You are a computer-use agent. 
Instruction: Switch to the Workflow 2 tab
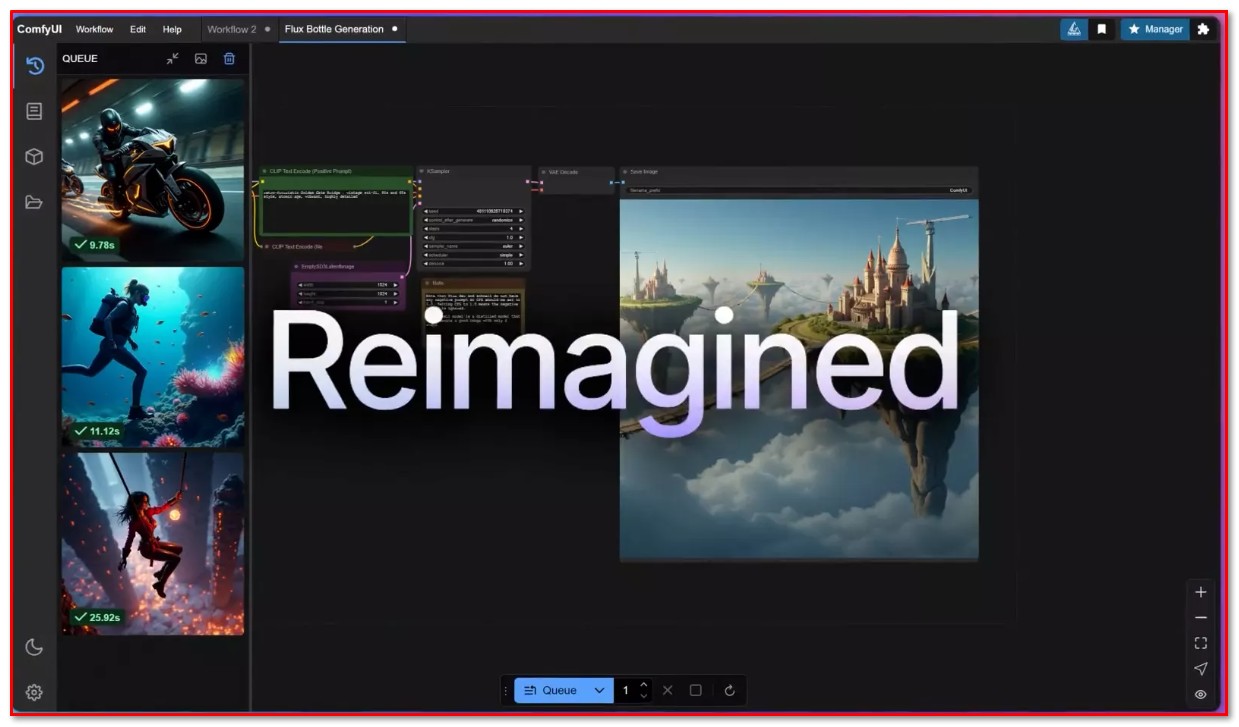point(231,29)
